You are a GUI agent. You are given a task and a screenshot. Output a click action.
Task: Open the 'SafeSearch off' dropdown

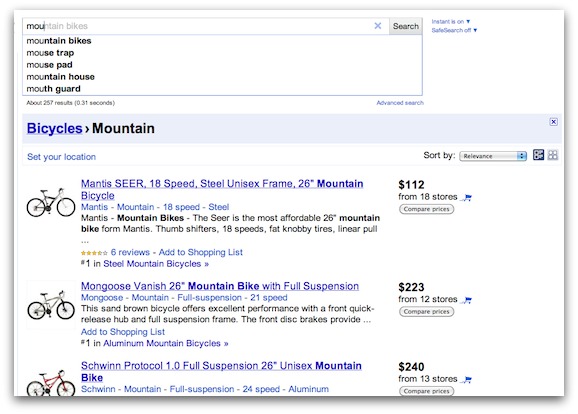coord(454,30)
